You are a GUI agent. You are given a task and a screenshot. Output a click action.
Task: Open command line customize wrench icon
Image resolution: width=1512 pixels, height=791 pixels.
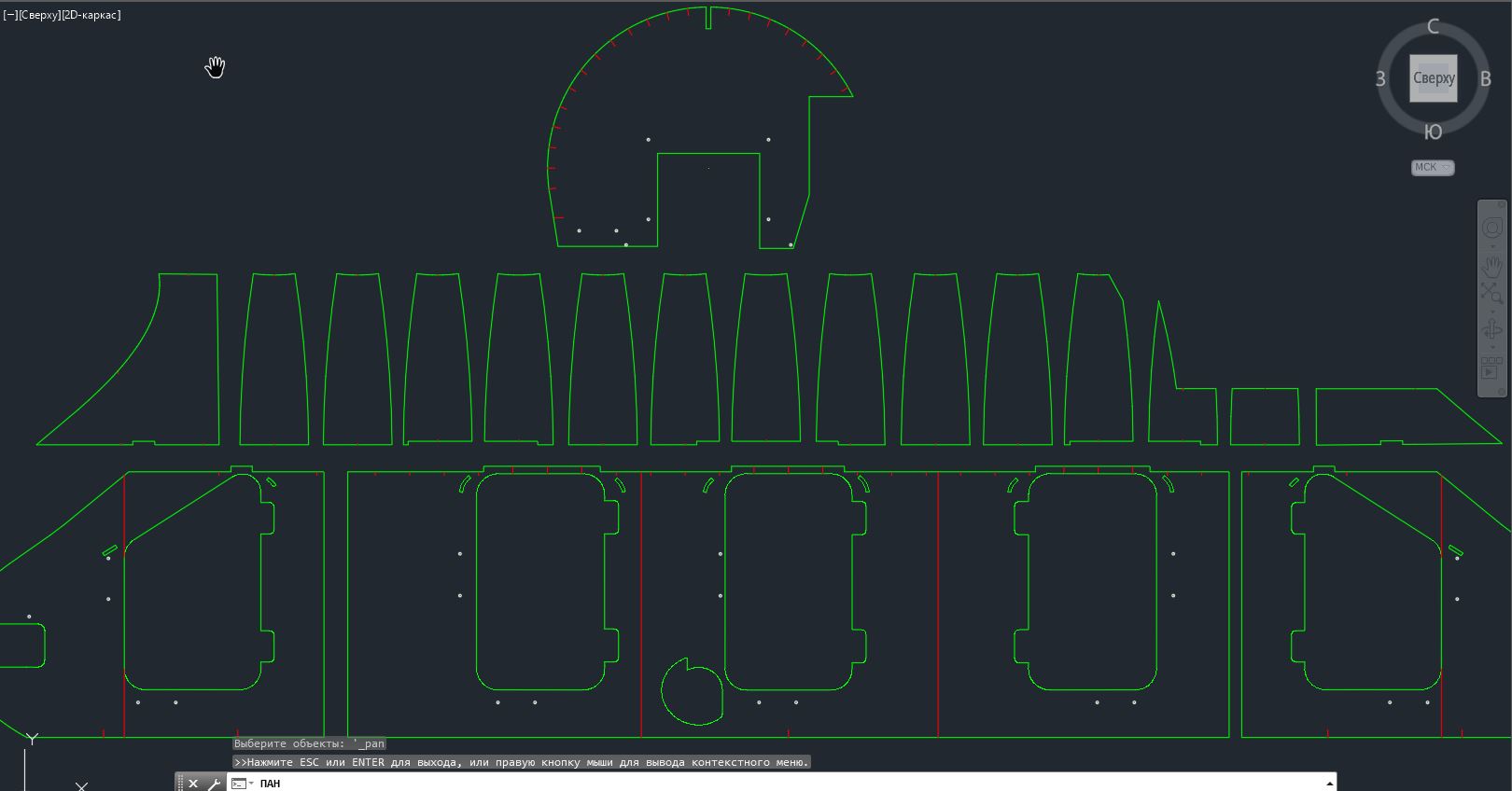[214, 784]
